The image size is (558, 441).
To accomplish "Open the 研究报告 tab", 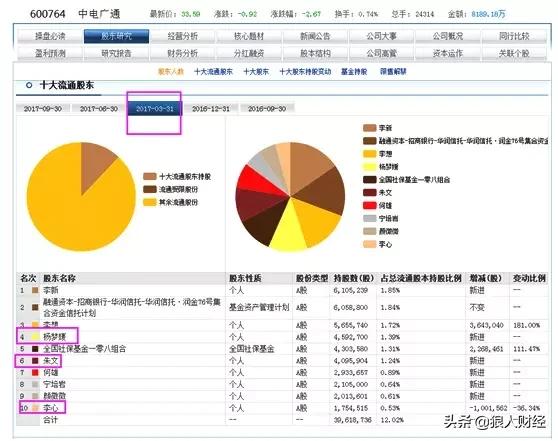I will pos(116,53).
